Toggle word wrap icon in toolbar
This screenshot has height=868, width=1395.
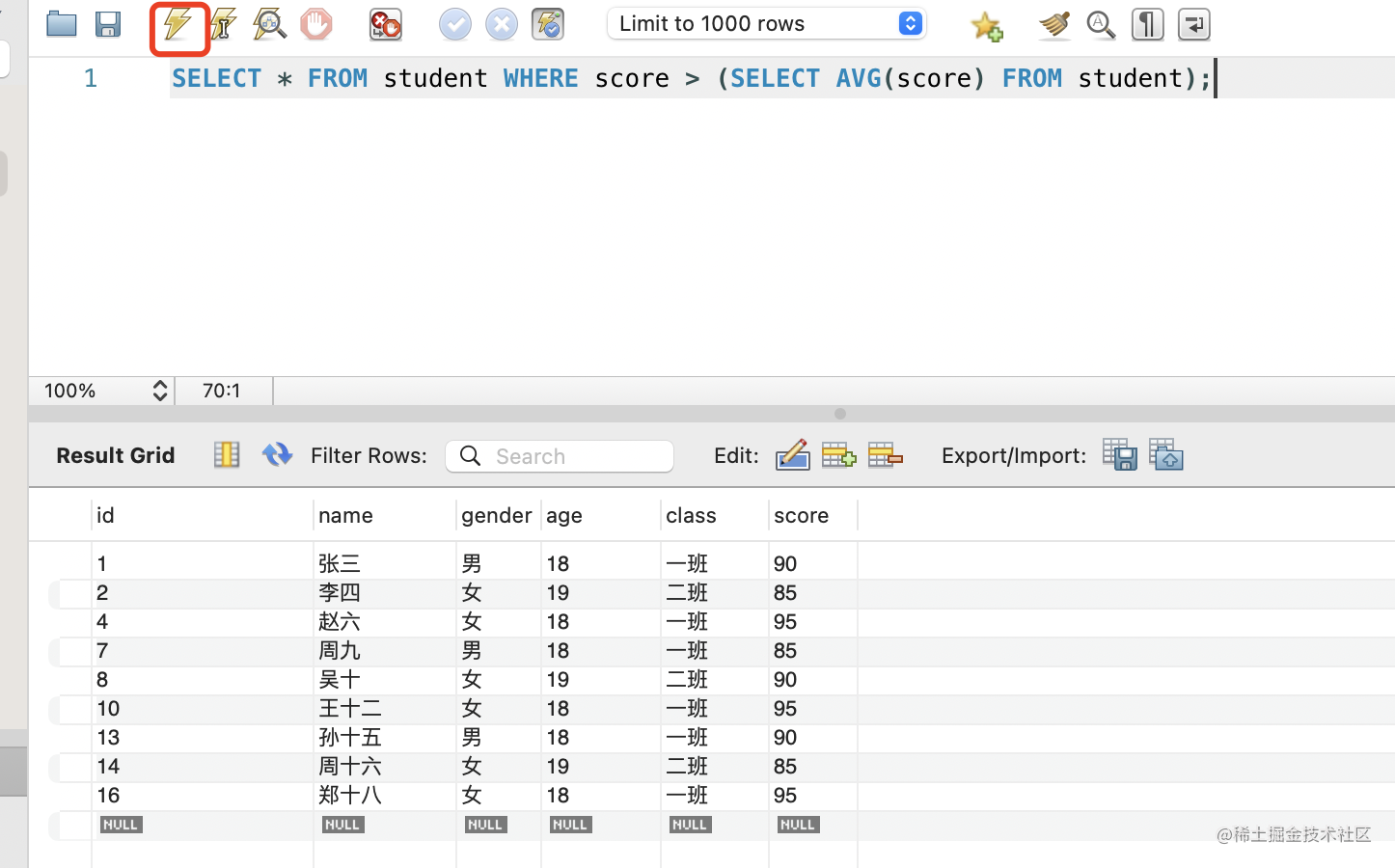(x=1193, y=24)
